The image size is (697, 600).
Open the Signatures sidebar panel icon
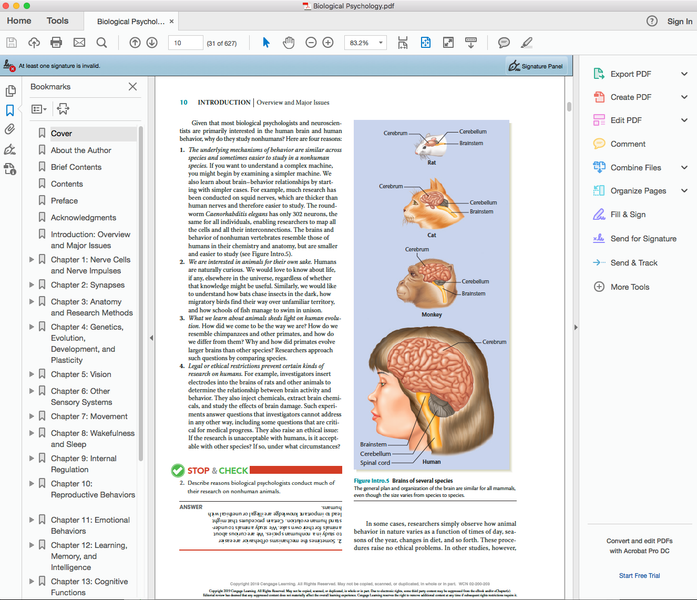(x=10, y=149)
